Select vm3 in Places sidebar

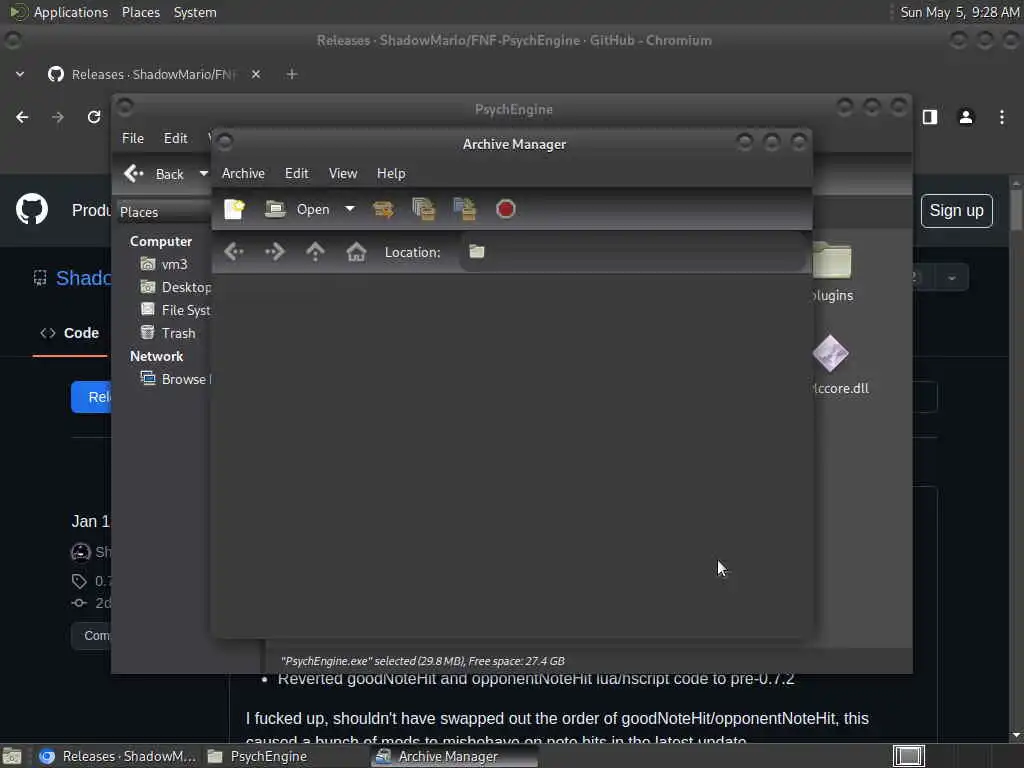pos(165,264)
